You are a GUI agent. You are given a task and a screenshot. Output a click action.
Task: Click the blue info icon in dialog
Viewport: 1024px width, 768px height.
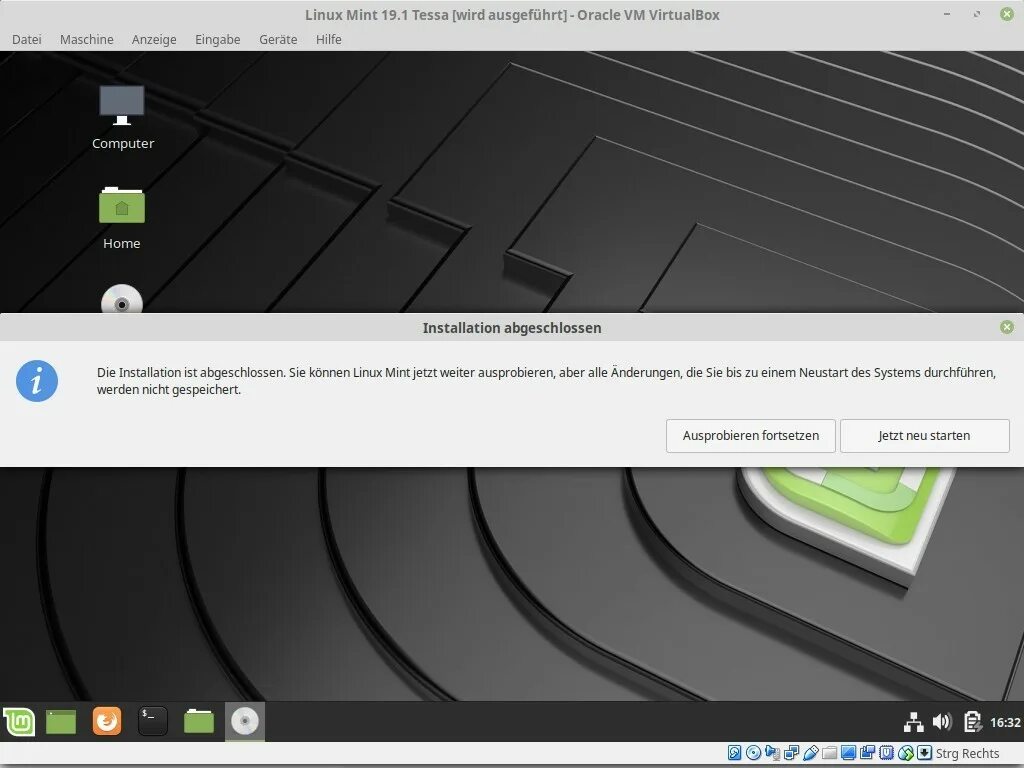click(x=37, y=381)
